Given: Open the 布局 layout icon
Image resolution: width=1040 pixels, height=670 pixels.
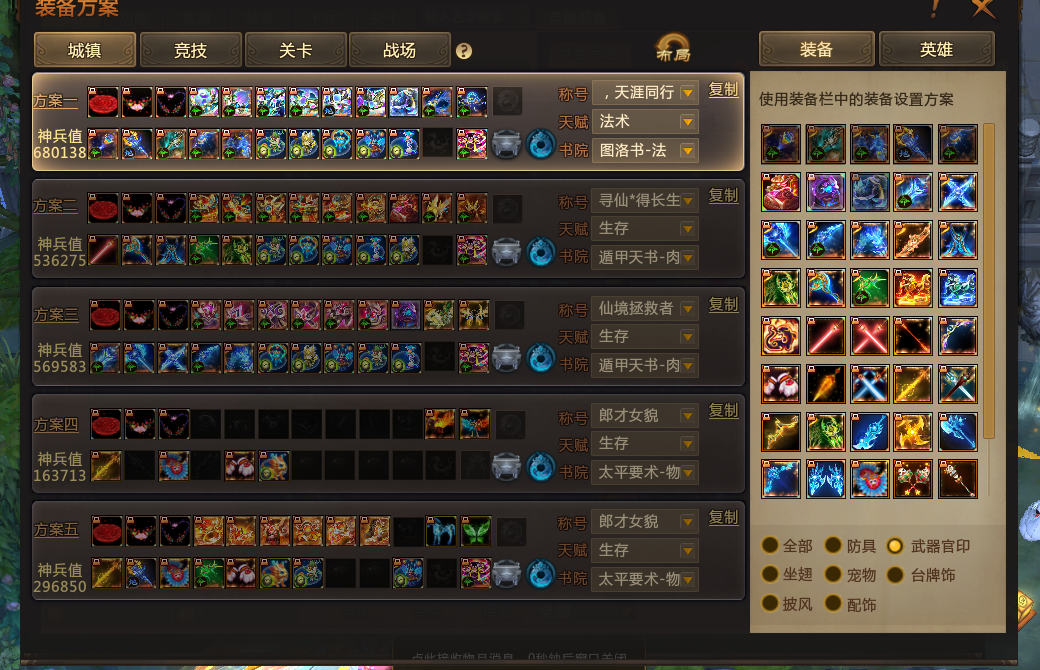Looking at the screenshot, I should coord(673,48).
